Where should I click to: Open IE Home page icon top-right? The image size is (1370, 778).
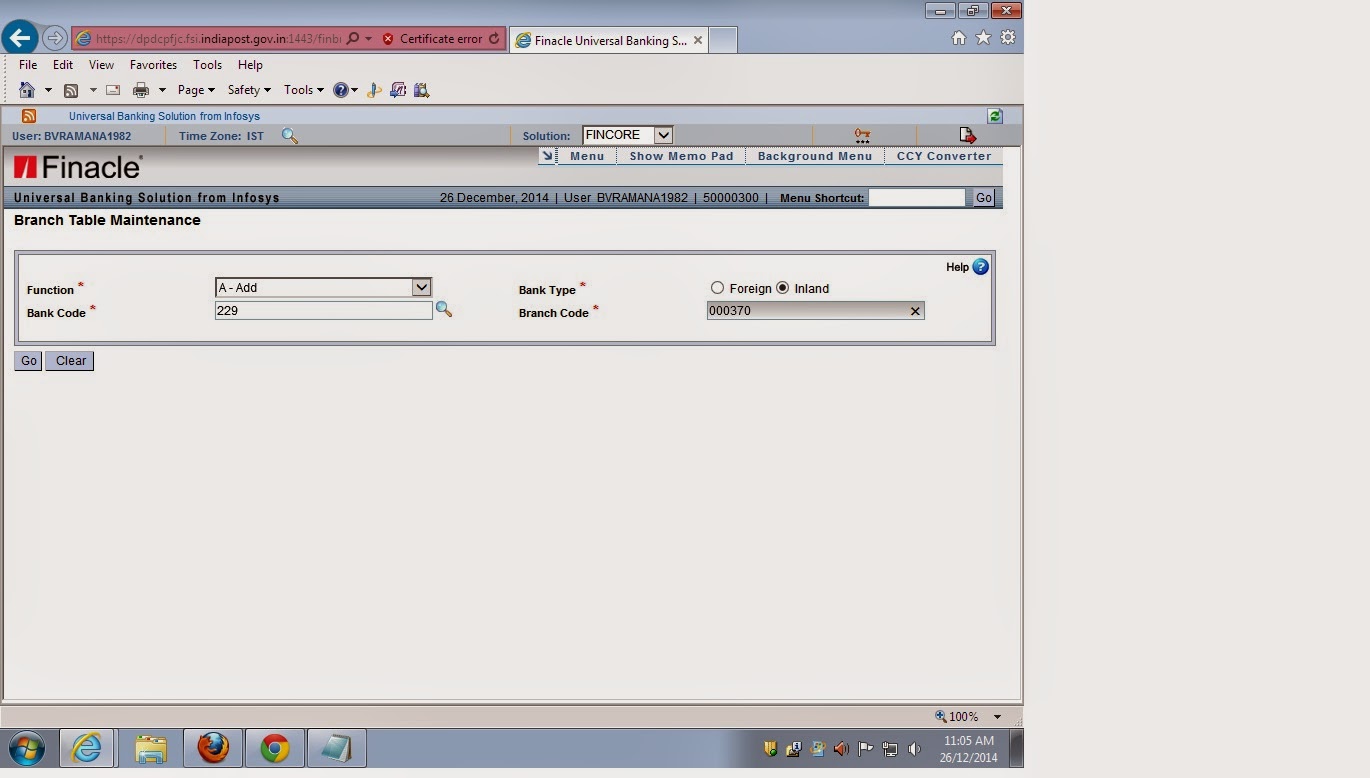[x=958, y=38]
